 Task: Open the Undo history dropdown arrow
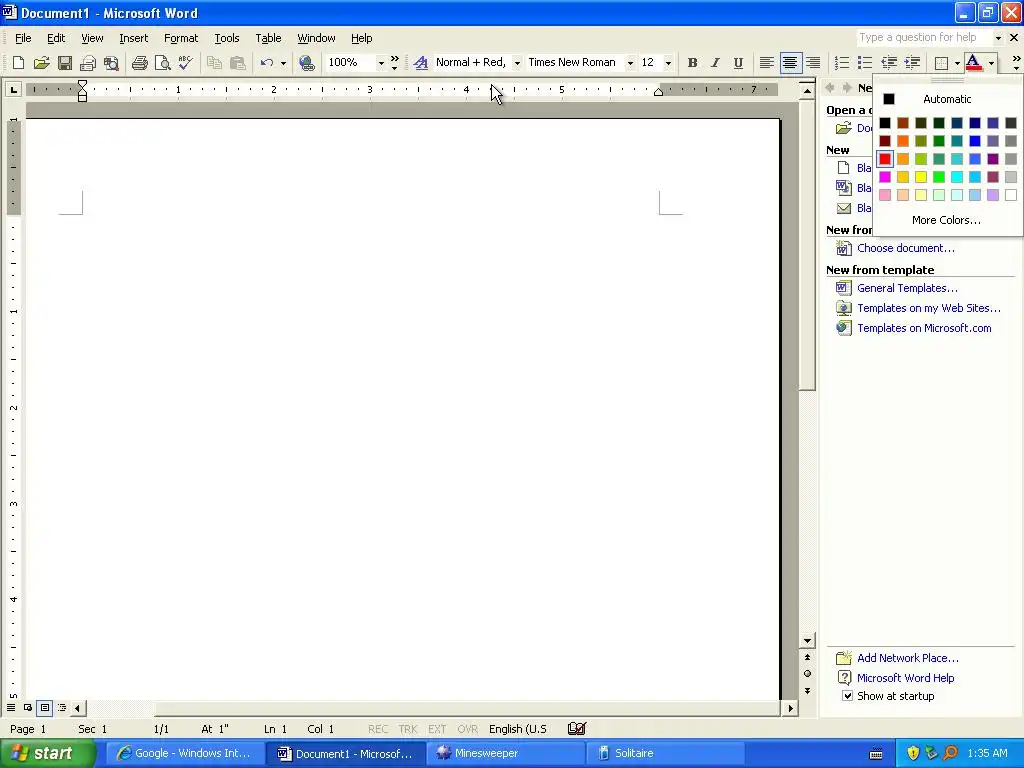pos(283,63)
